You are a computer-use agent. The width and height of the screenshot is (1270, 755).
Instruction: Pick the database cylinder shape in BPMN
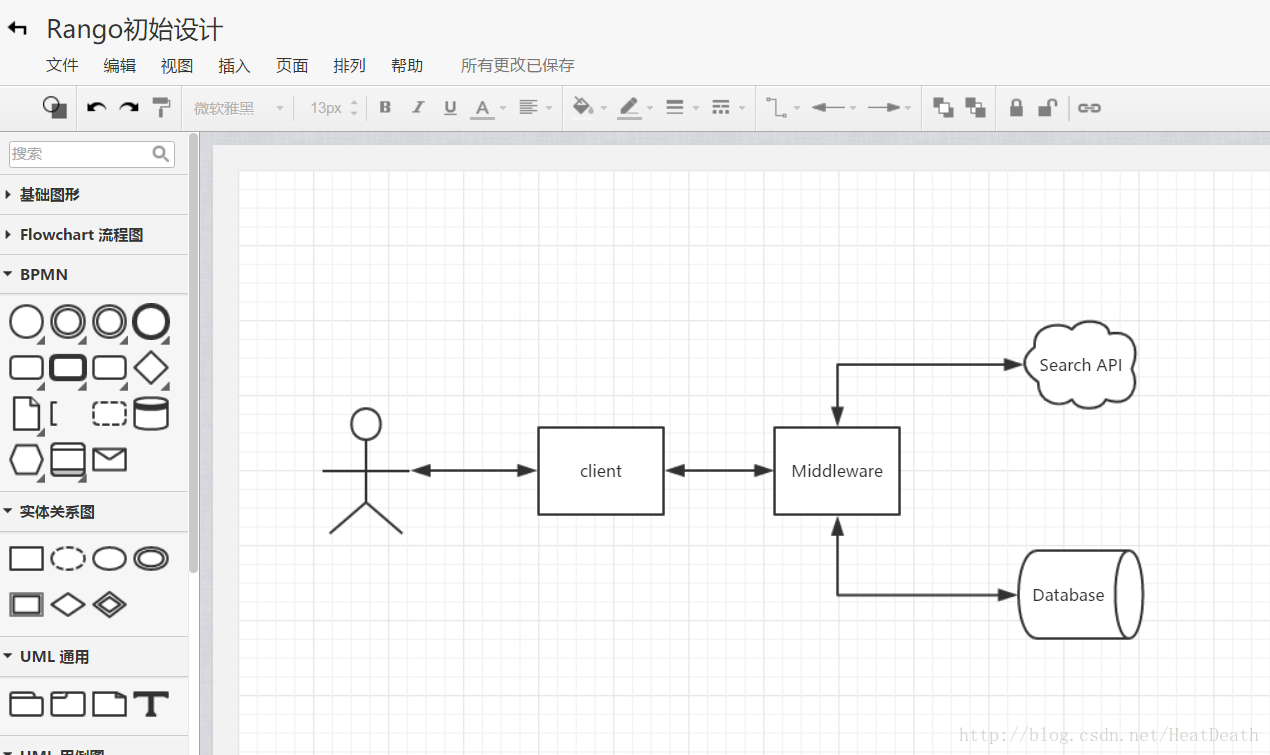coord(151,413)
